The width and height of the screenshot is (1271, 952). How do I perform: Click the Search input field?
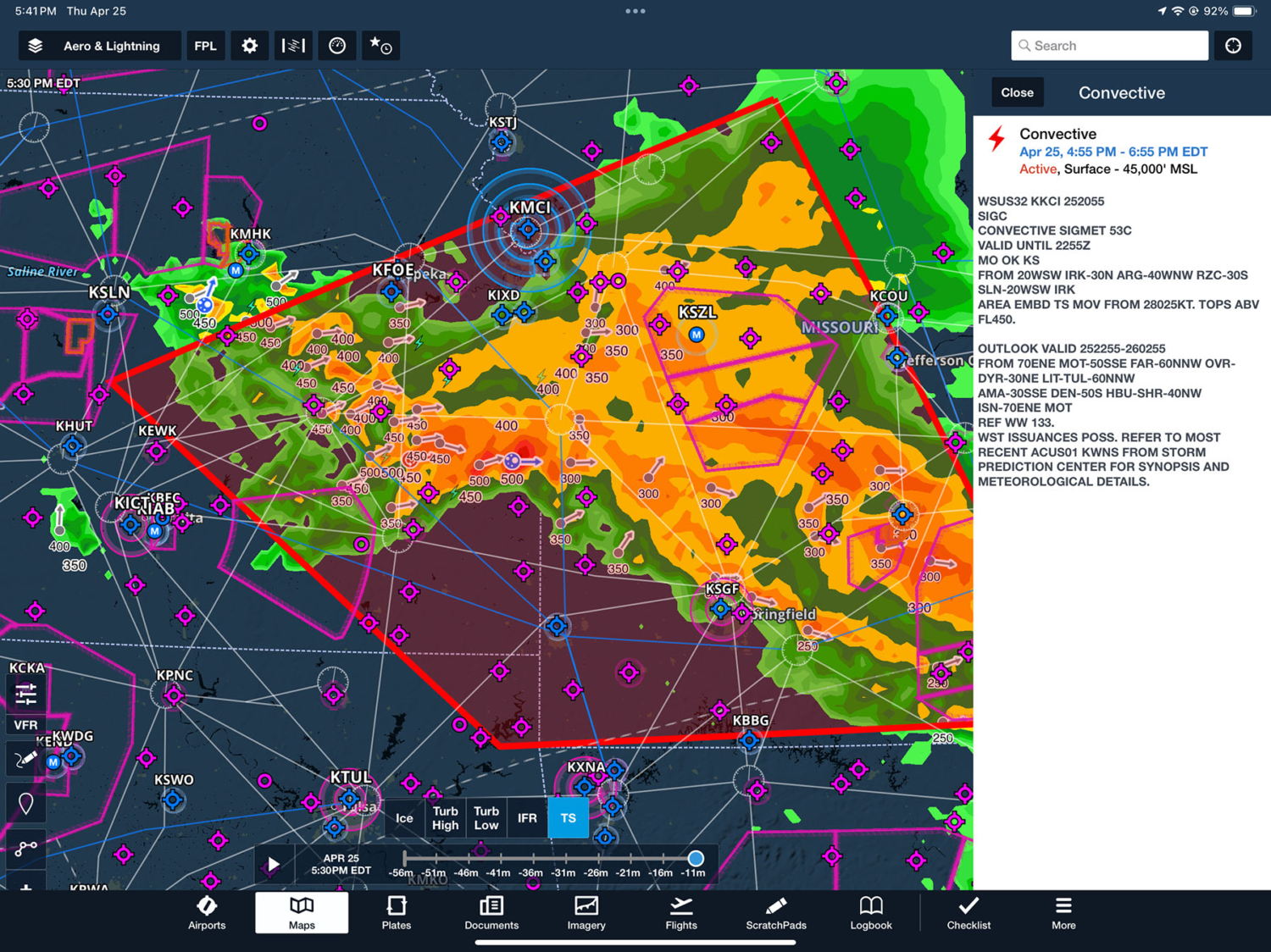click(1109, 45)
